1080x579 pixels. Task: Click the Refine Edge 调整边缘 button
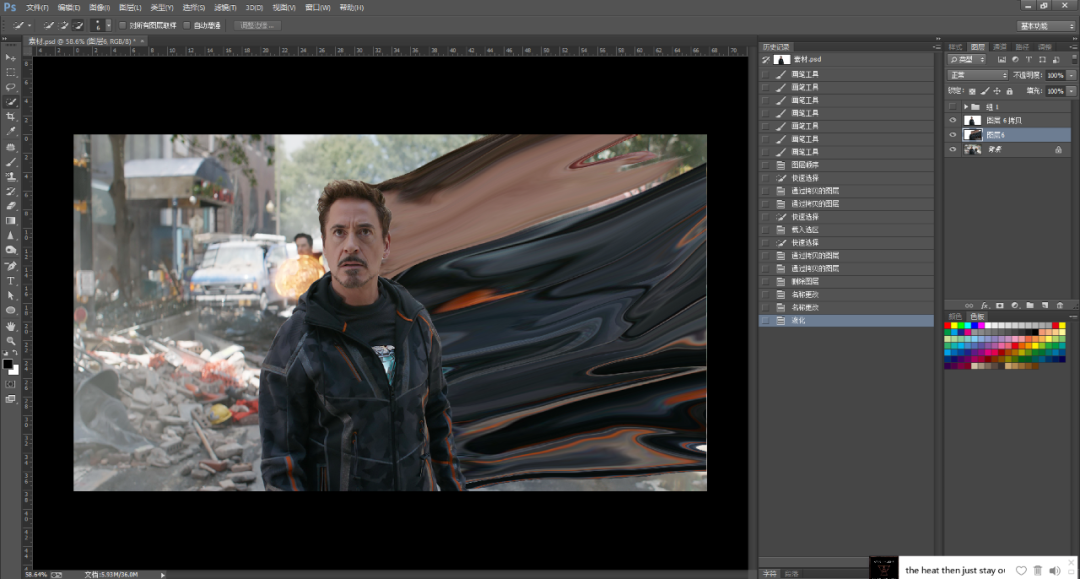(258, 25)
